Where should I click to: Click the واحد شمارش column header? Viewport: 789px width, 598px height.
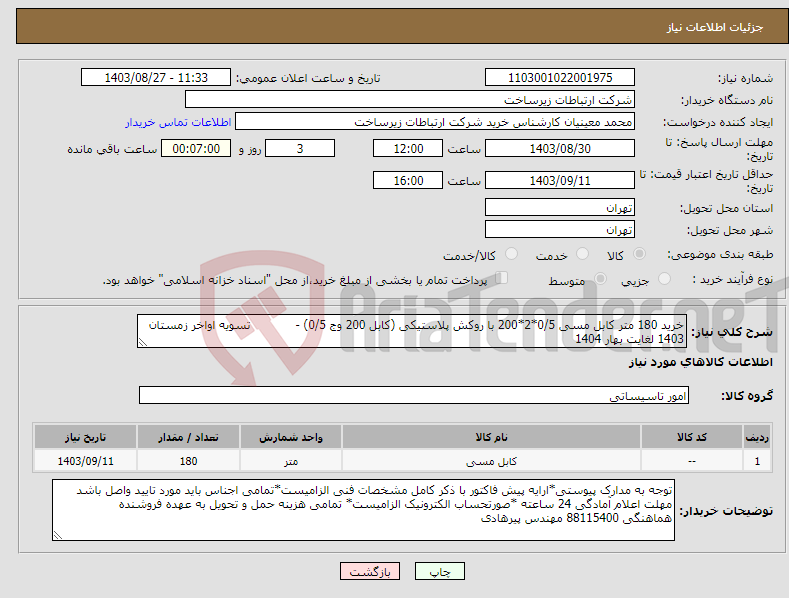tap(291, 437)
